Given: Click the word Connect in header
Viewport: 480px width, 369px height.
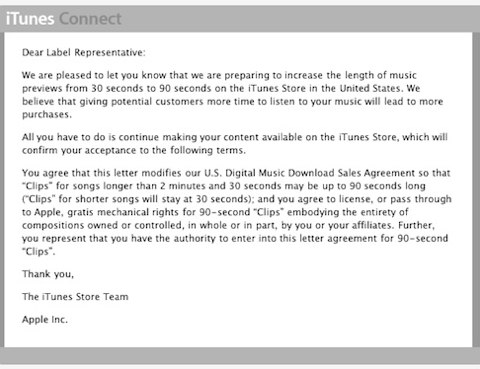Looking at the screenshot, I should (90, 19).
